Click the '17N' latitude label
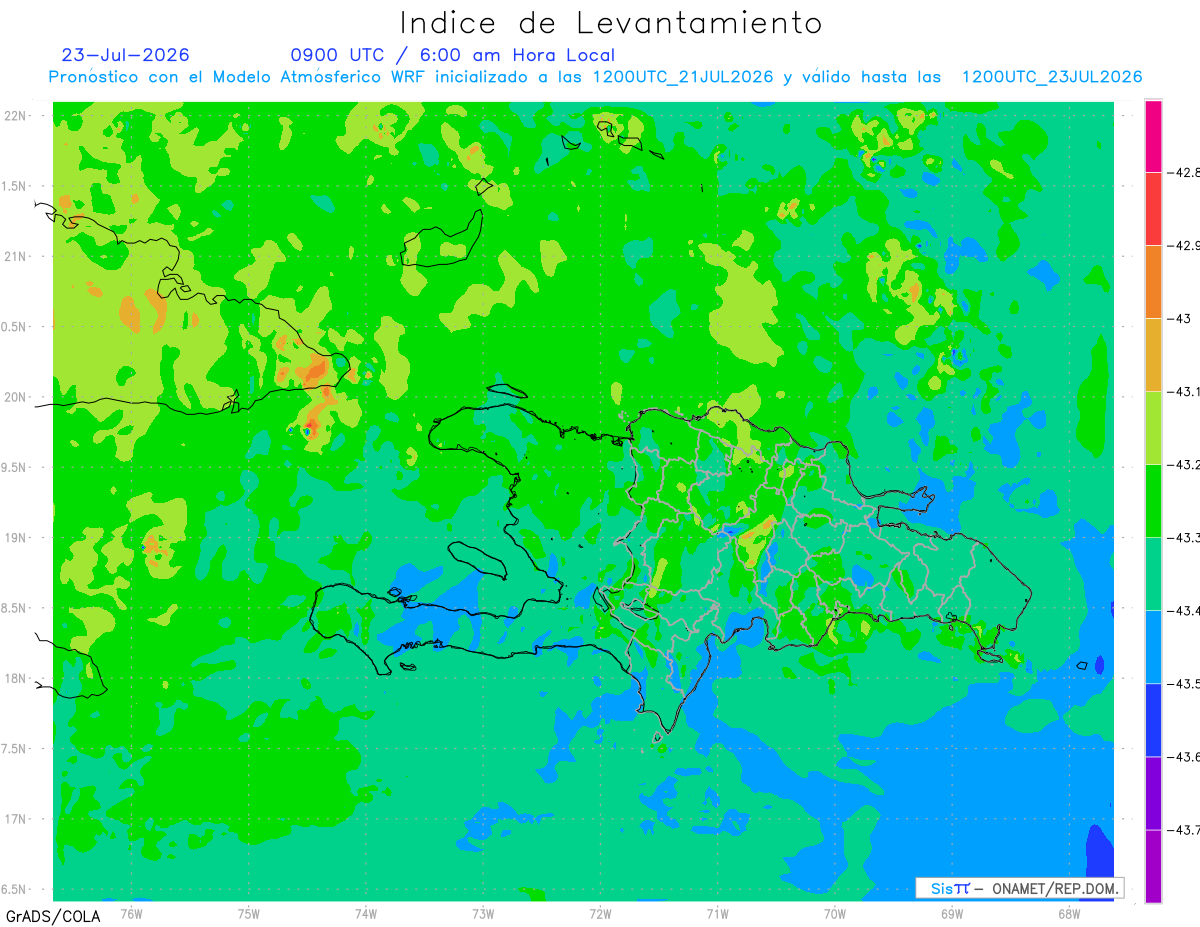This screenshot has height=927, width=1200. coord(16,819)
